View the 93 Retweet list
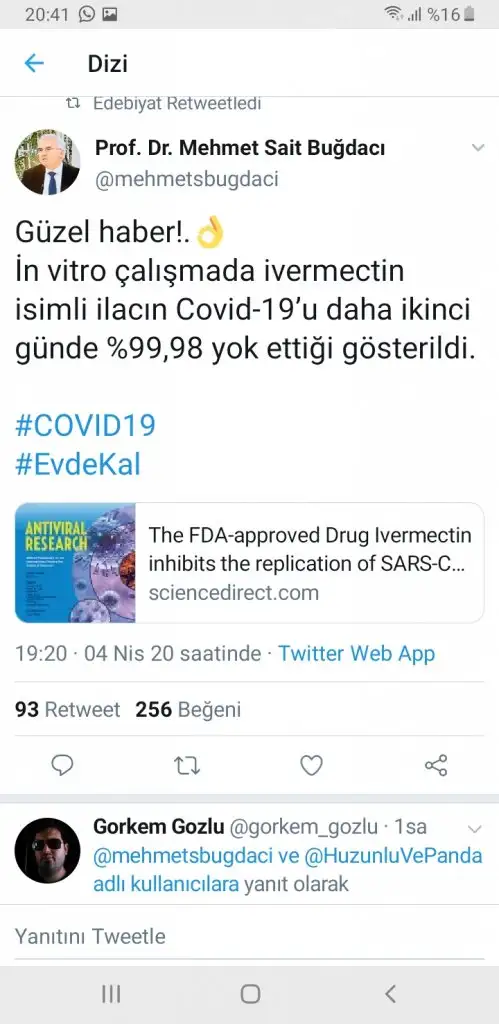 tap(68, 709)
